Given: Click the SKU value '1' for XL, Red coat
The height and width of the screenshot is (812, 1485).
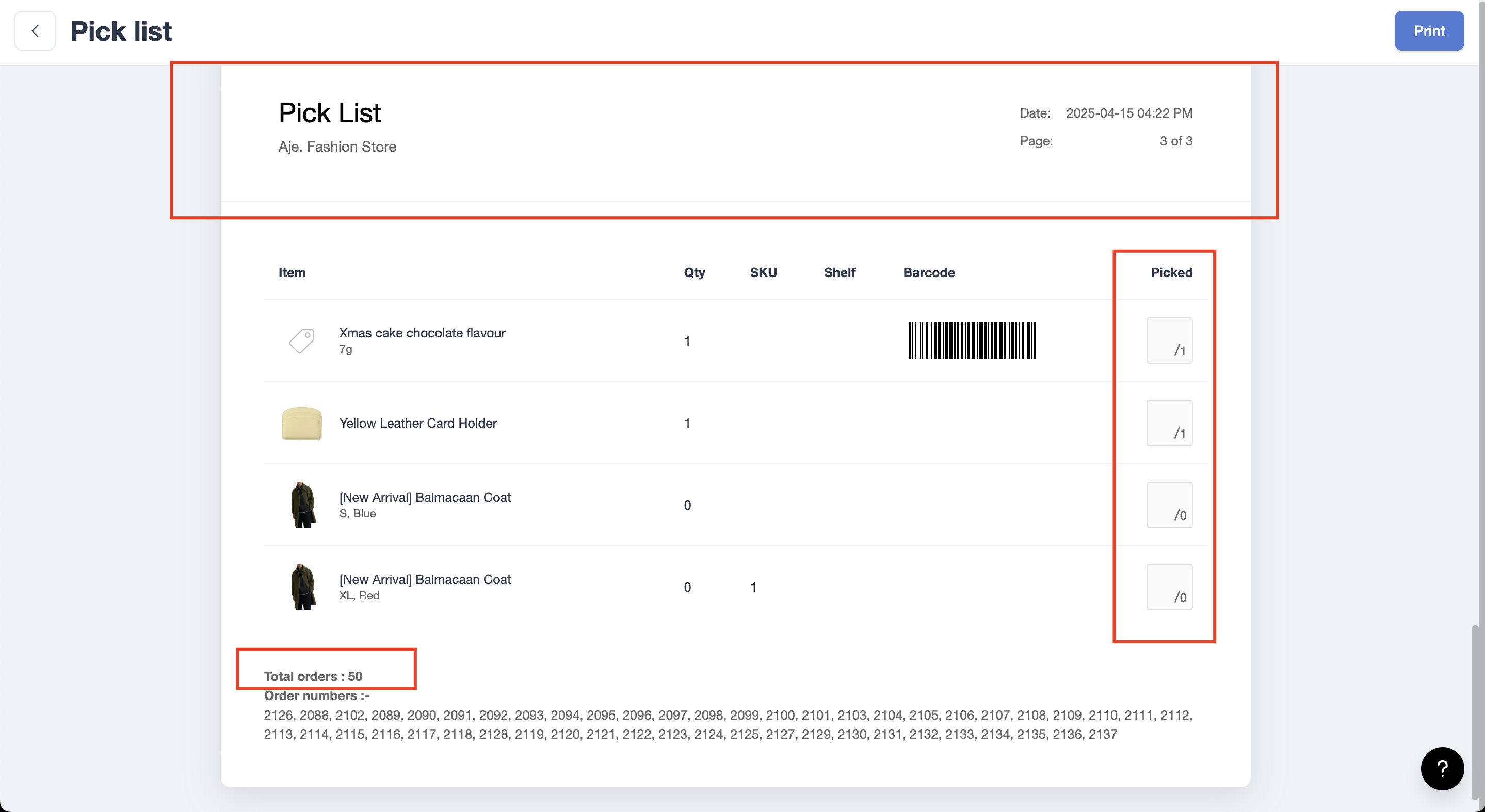Looking at the screenshot, I should (x=753, y=587).
